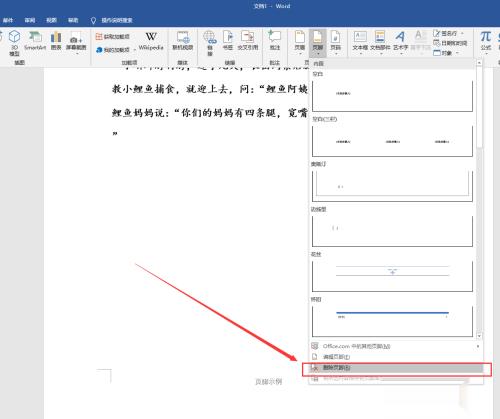The height and width of the screenshot is (419, 500).
Task: Add a comment with the 批注 icon
Action: click(x=275, y=41)
